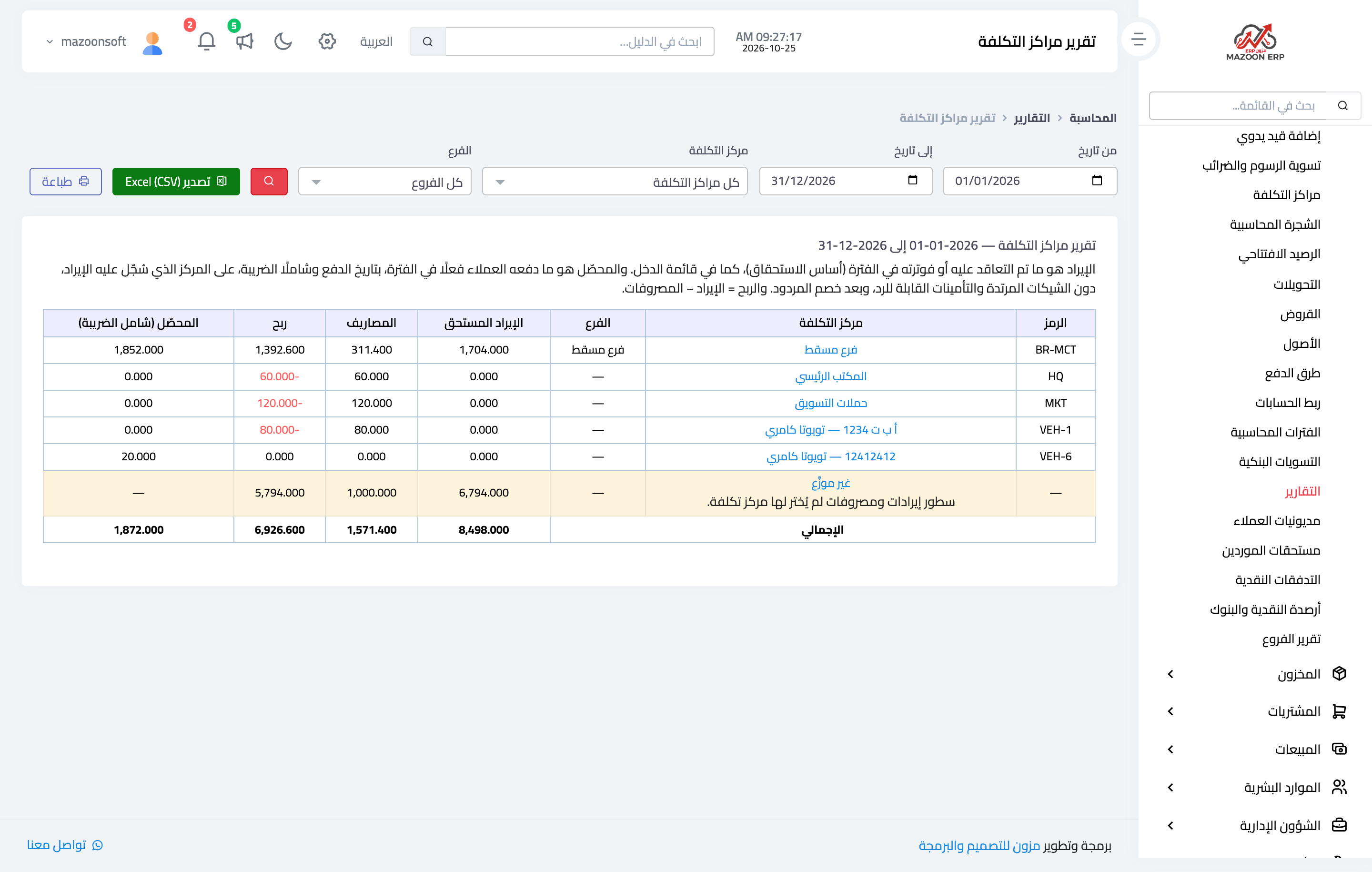Focus the 'ابحث في الدليل' search field

click(x=579, y=41)
